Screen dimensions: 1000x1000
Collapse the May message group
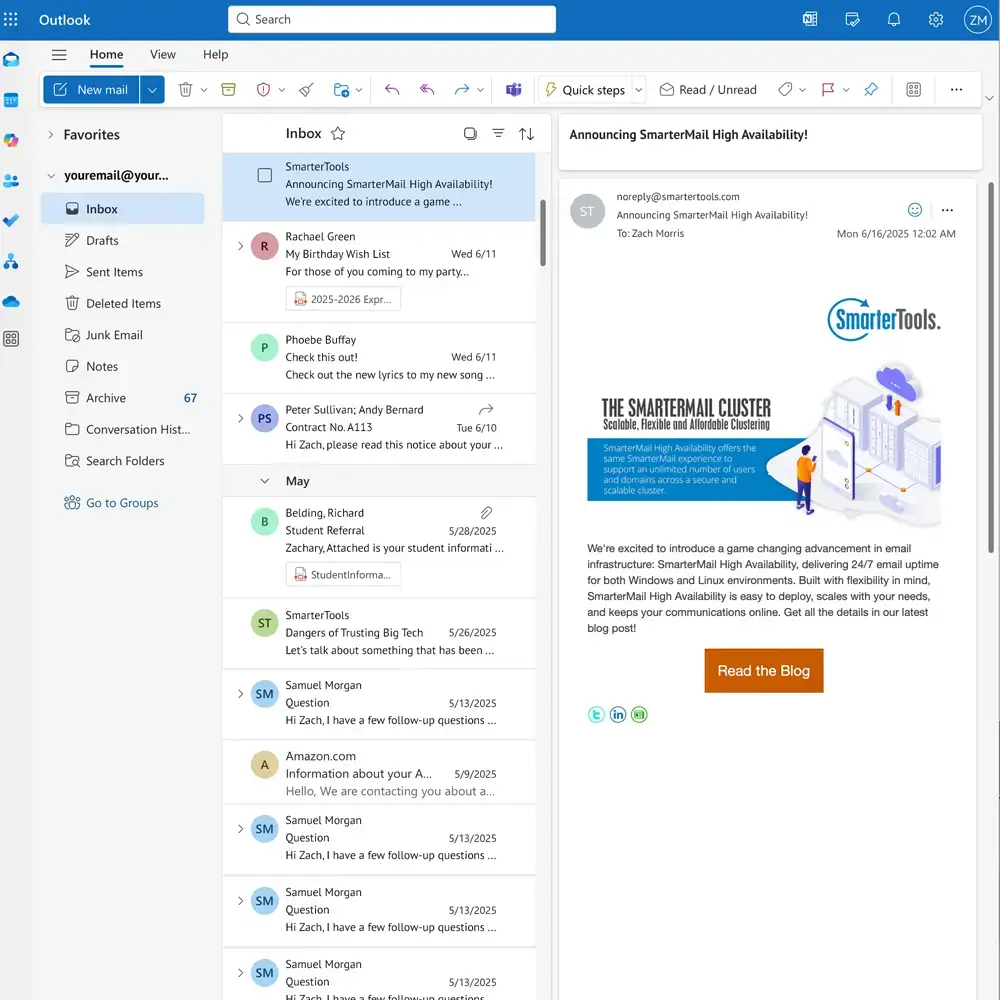(265, 481)
